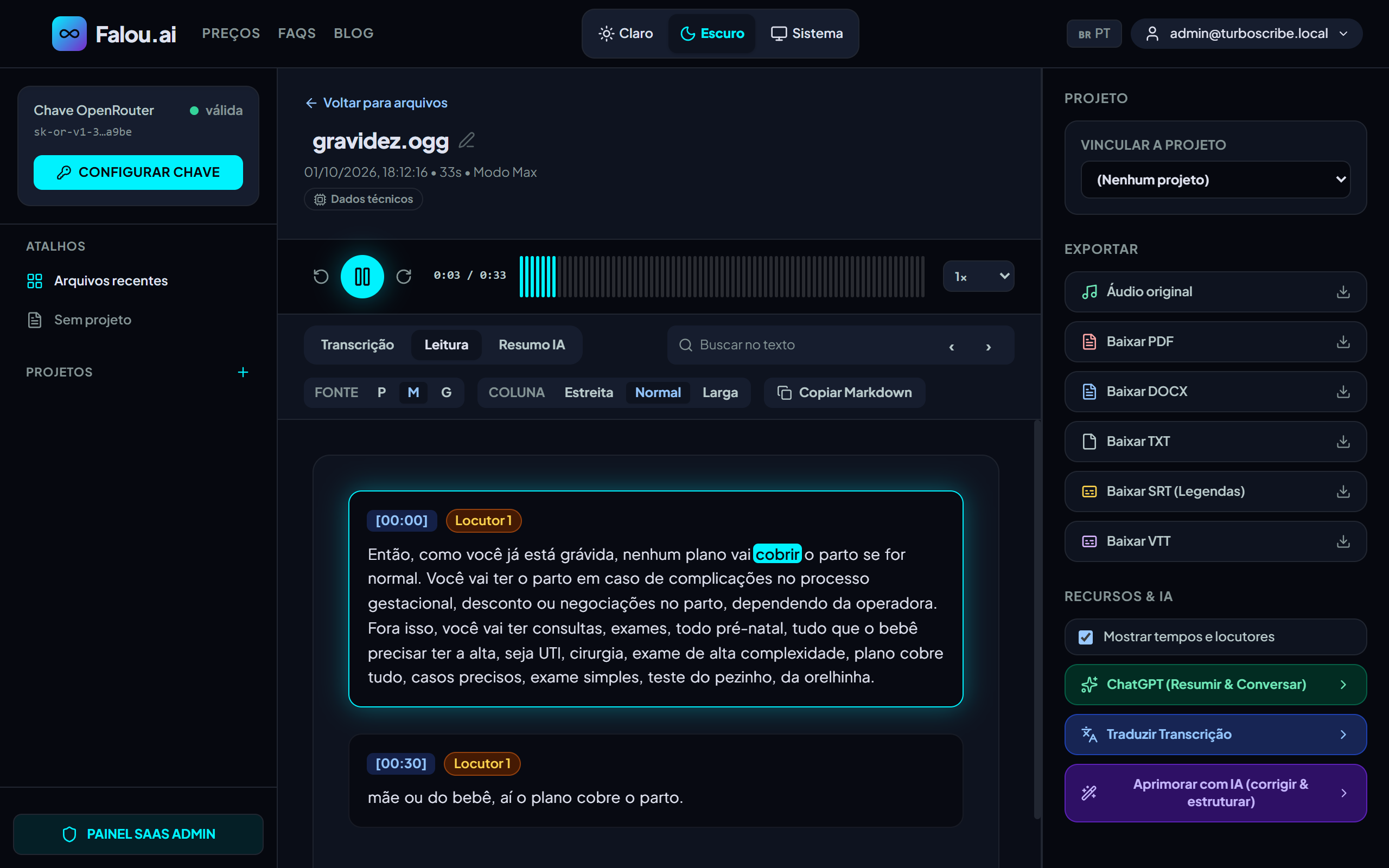Click the pencil icon to rename gravidez.ogg
The image size is (1389, 868).
pos(467,140)
